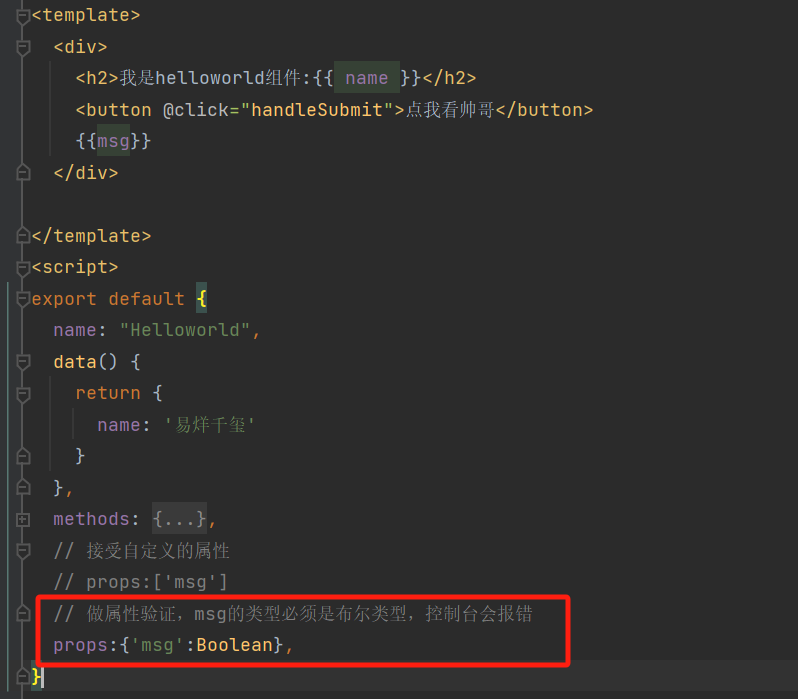Click the 'msg' key inside props object
The height and width of the screenshot is (699, 798).
pos(157,645)
